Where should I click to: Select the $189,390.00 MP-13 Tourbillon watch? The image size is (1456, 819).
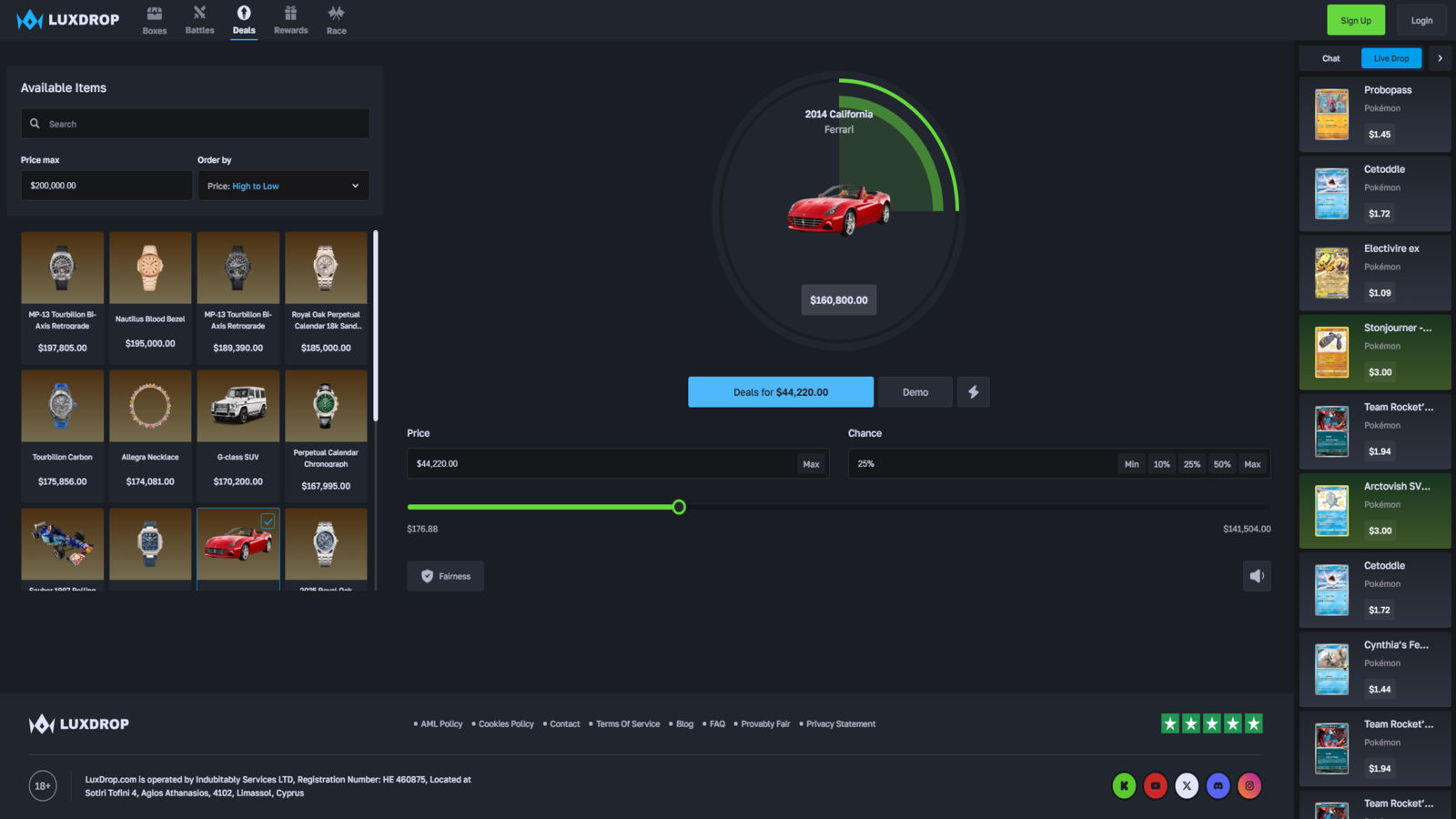pyautogui.click(x=238, y=297)
